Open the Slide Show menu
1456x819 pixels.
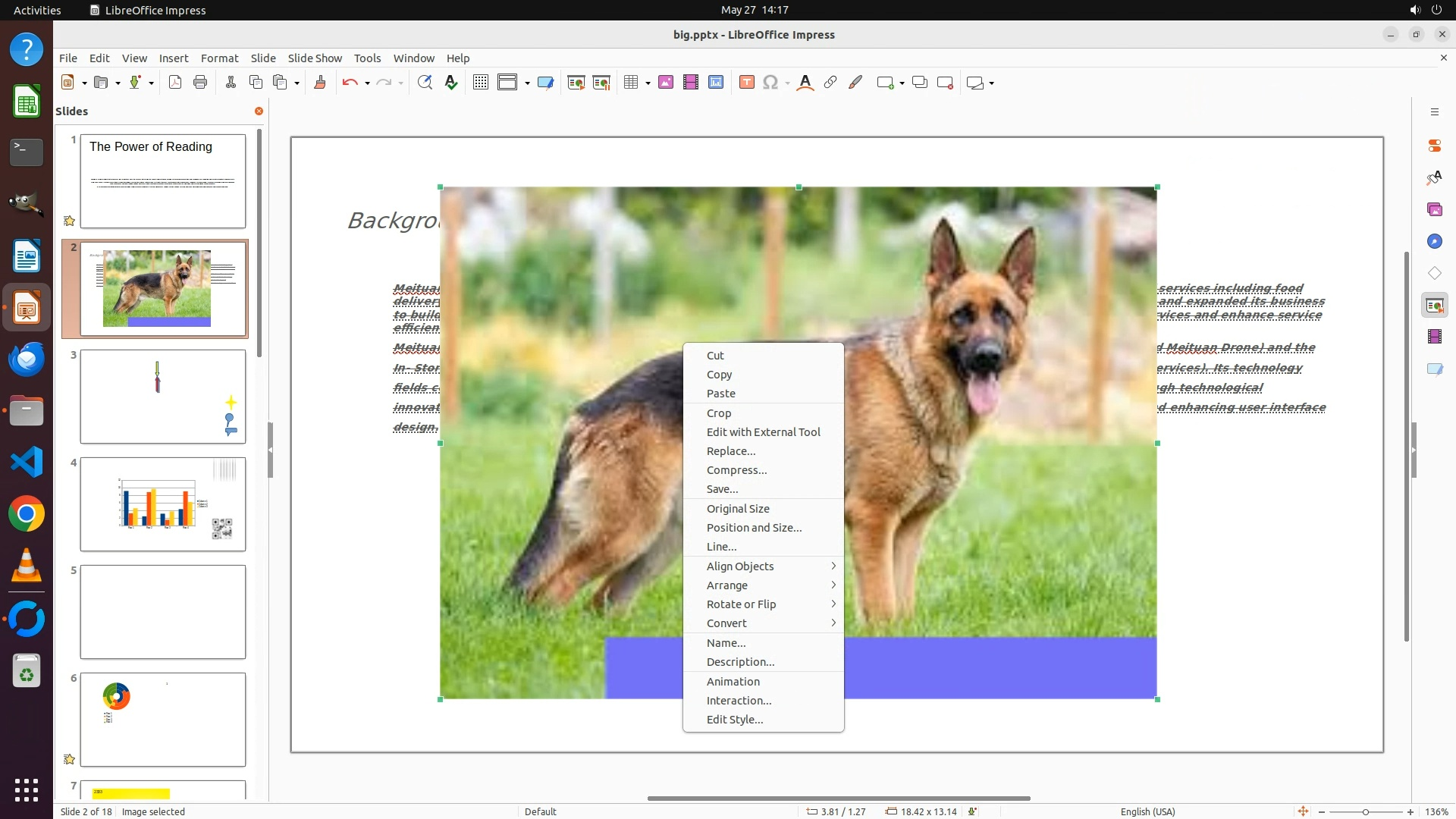pos(314,58)
